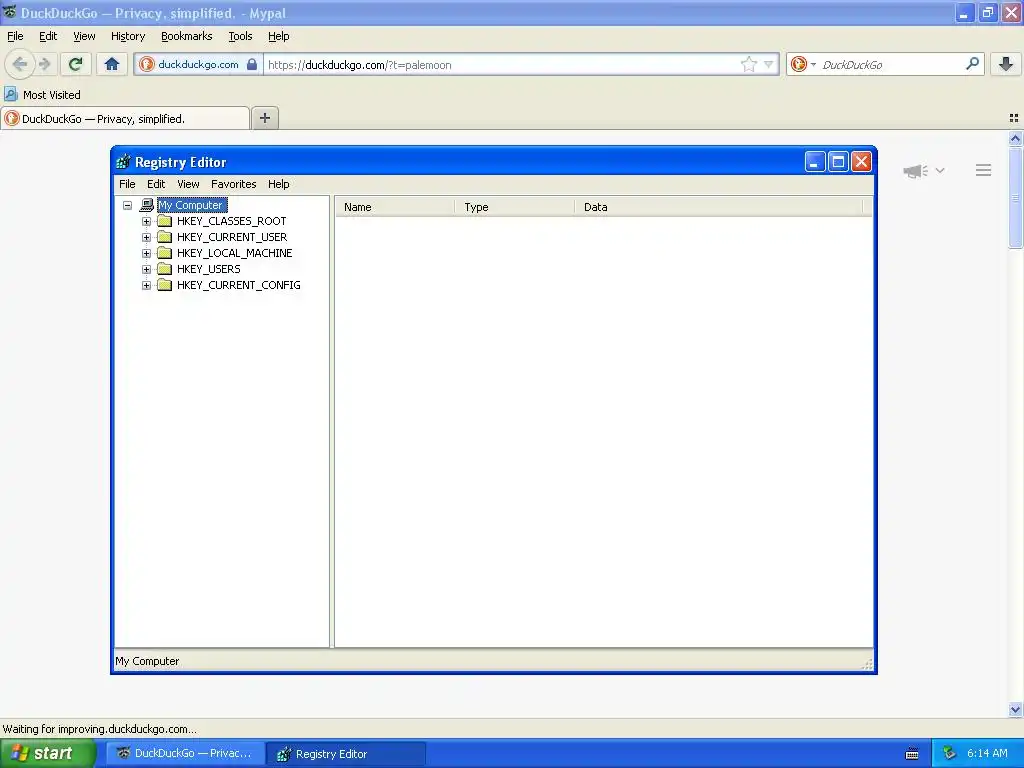Open the browser Edit menu
This screenshot has width=1024, height=768.
(48, 36)
